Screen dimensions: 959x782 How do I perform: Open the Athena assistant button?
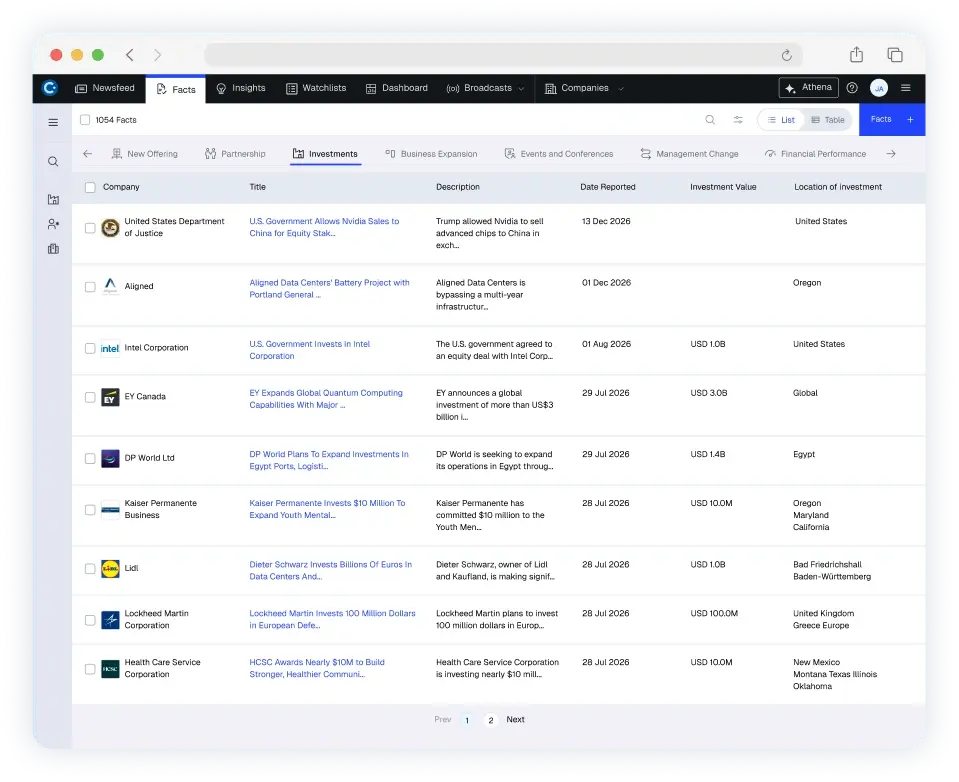809,88
